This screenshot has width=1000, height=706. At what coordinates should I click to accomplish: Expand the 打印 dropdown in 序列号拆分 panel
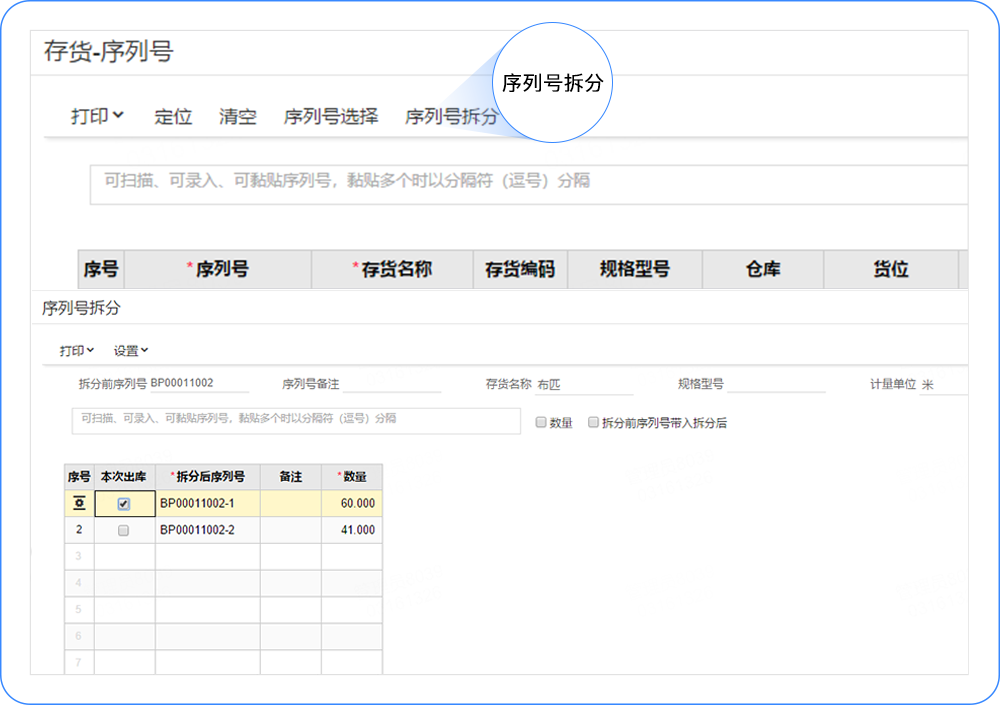coord(76,351)
